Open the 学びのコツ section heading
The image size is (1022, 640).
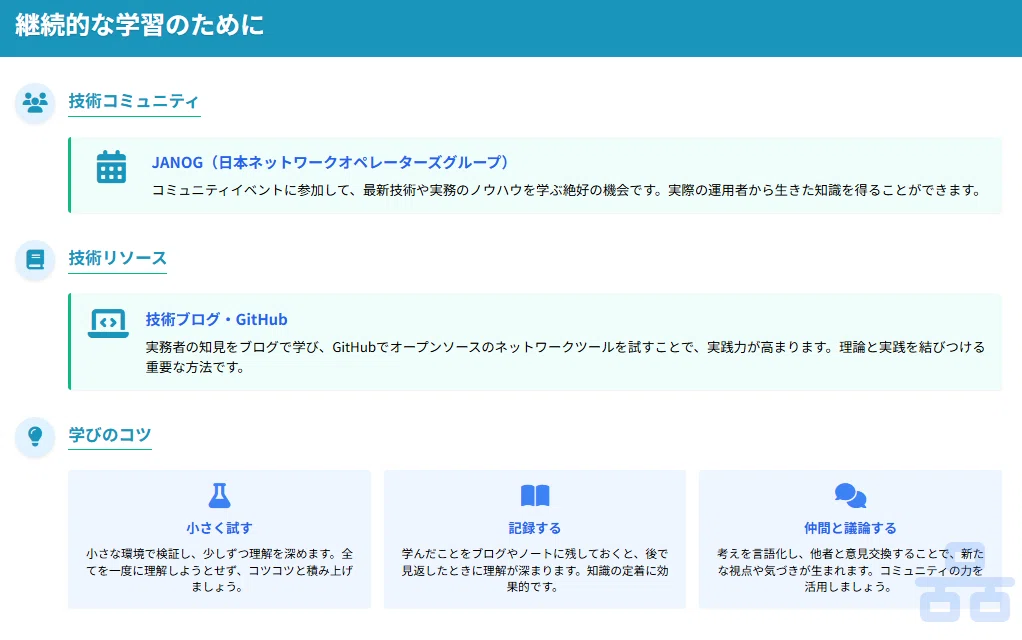tap(110, 435)
